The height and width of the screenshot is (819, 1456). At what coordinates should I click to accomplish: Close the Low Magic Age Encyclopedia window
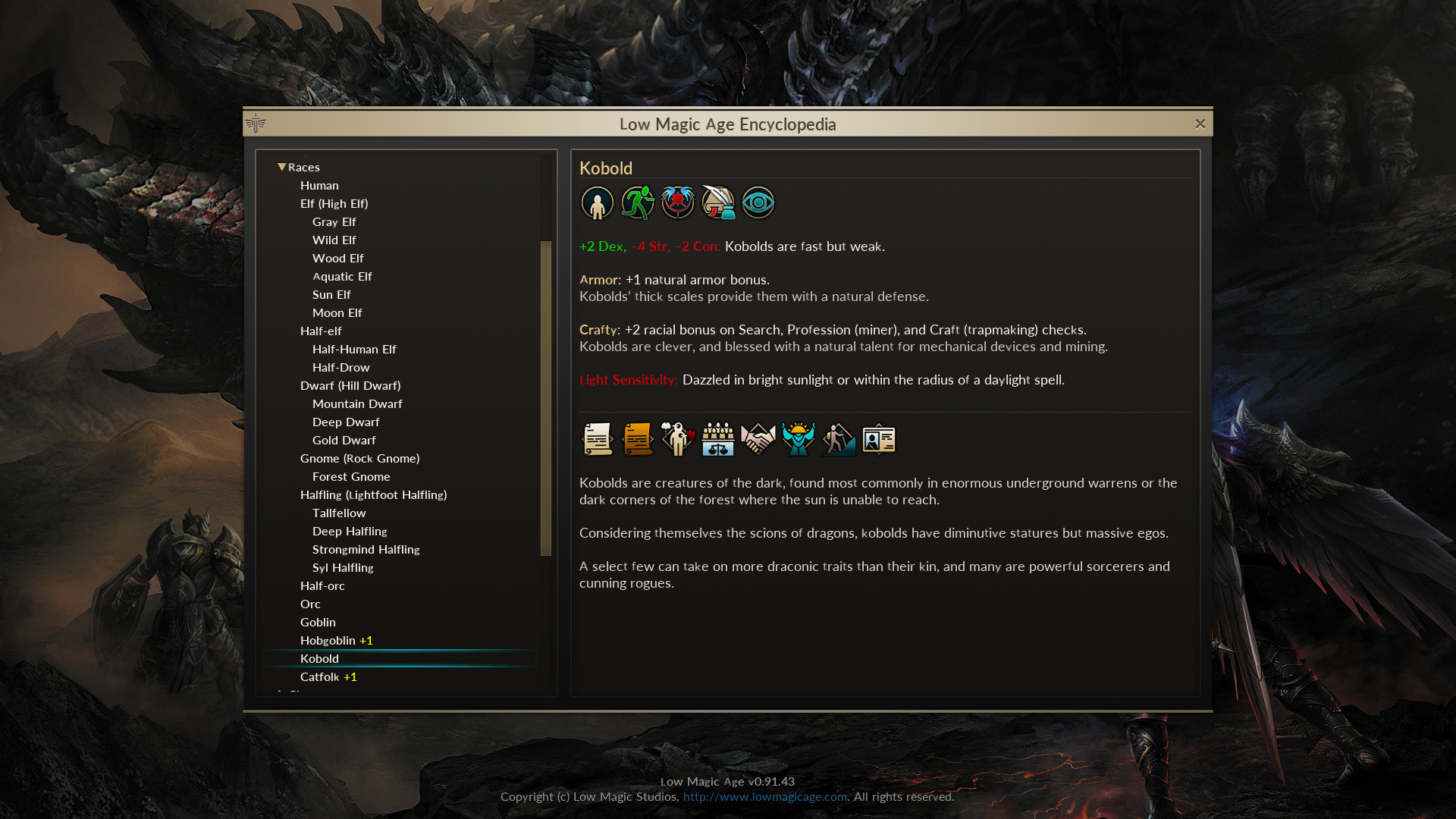(x=1200, y=124)
